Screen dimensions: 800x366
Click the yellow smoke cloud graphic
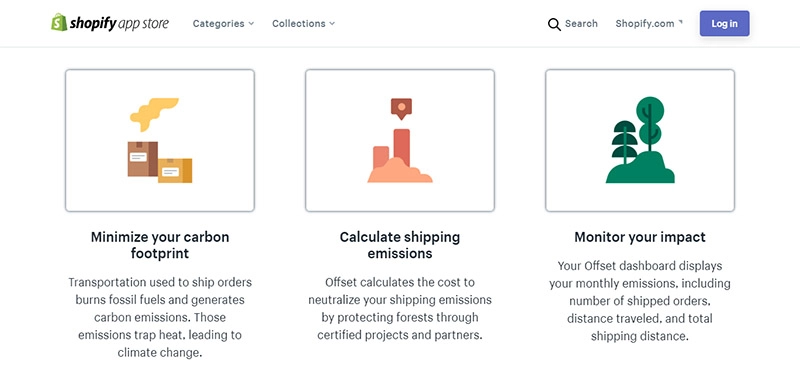155,114
